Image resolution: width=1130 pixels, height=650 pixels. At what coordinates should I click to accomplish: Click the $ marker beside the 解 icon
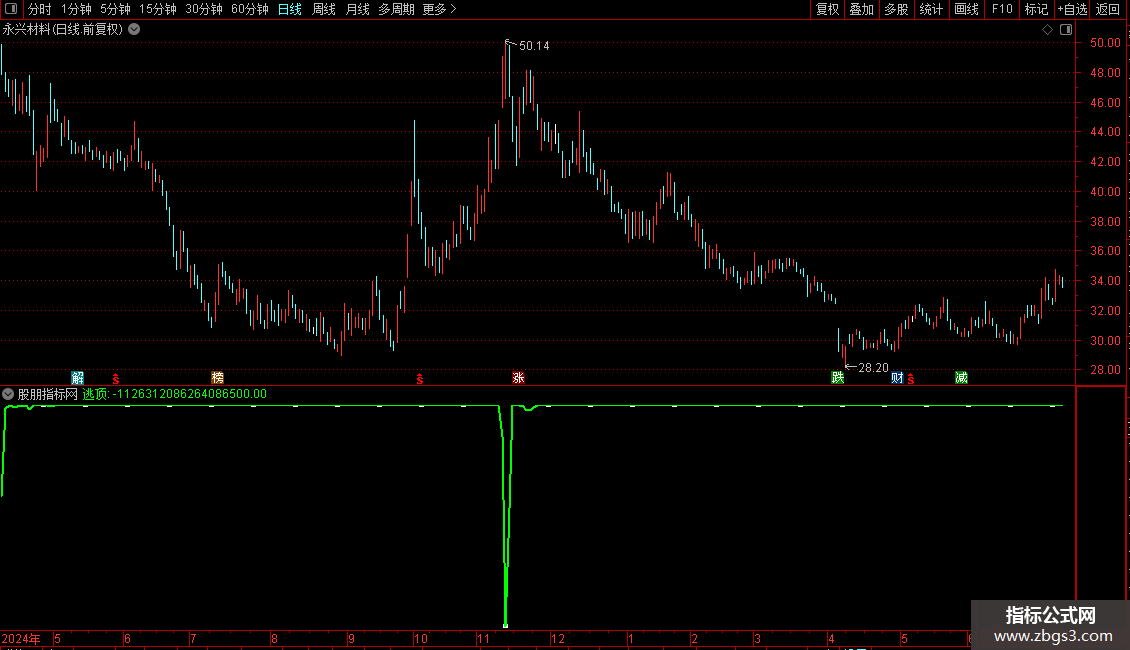(x=116, y=379)
